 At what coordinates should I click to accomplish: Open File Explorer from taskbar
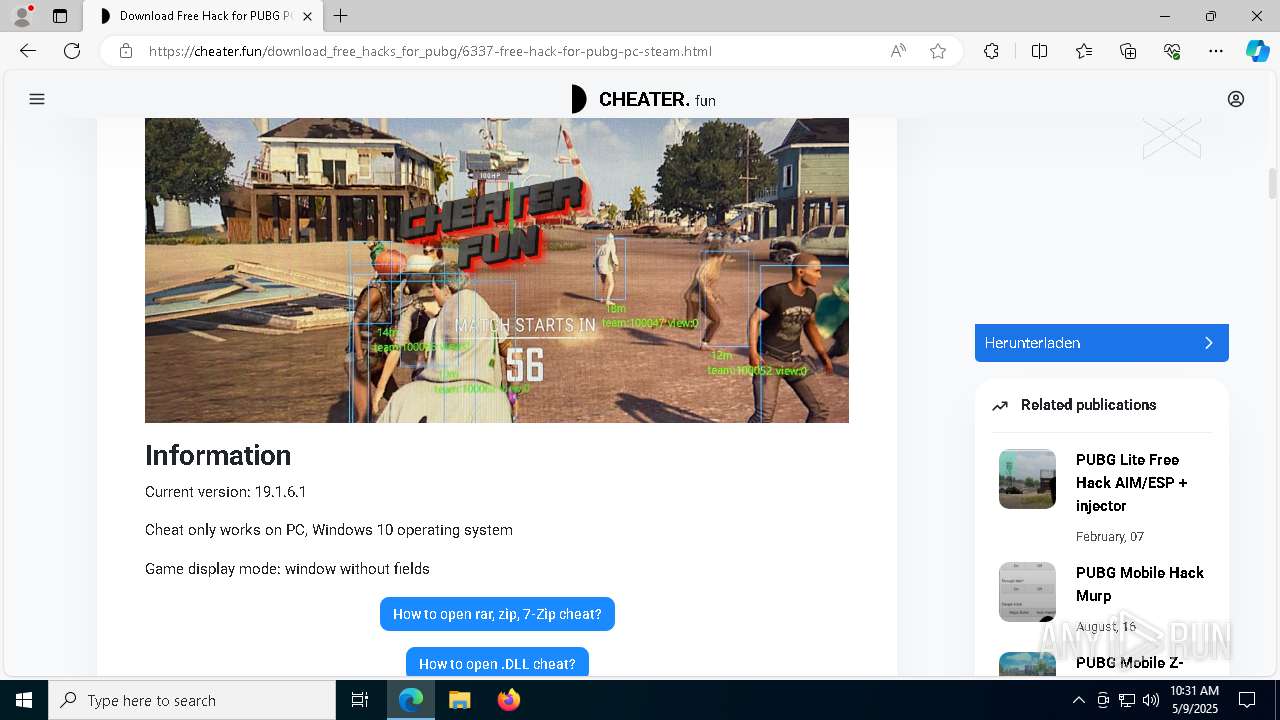coord(459,700)
